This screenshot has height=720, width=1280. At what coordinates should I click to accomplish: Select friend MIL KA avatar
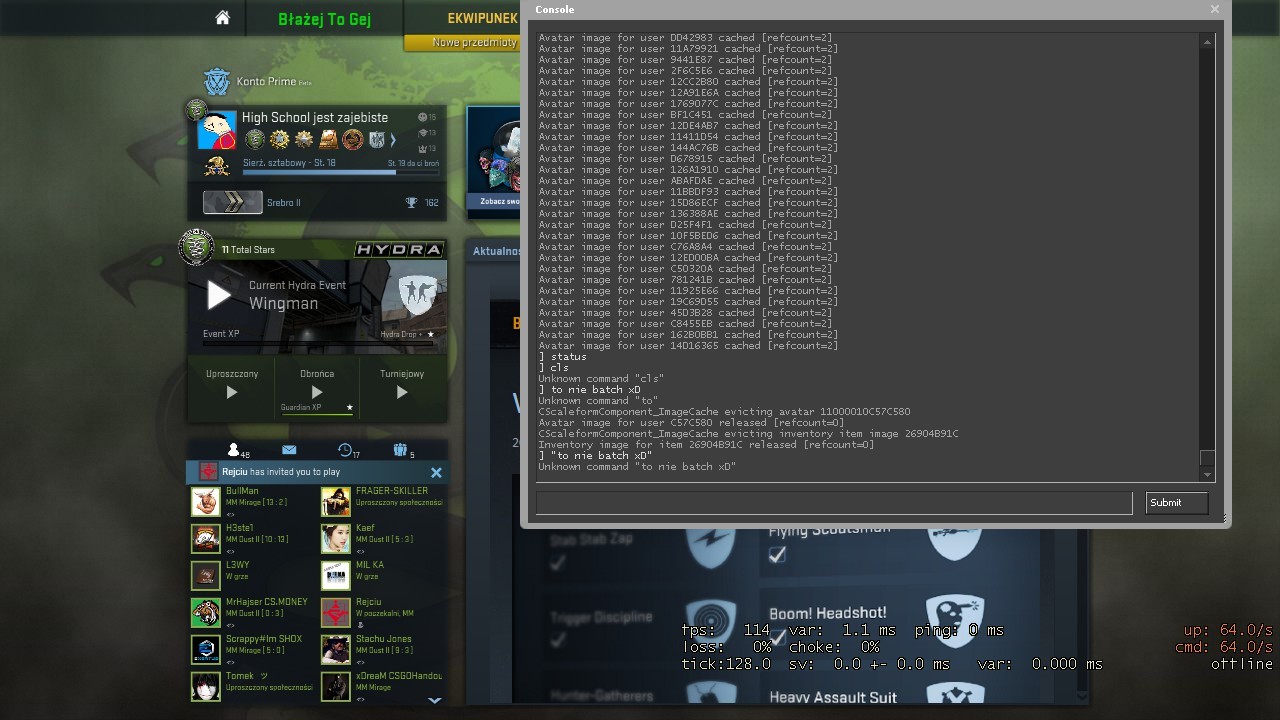(336, 576)
